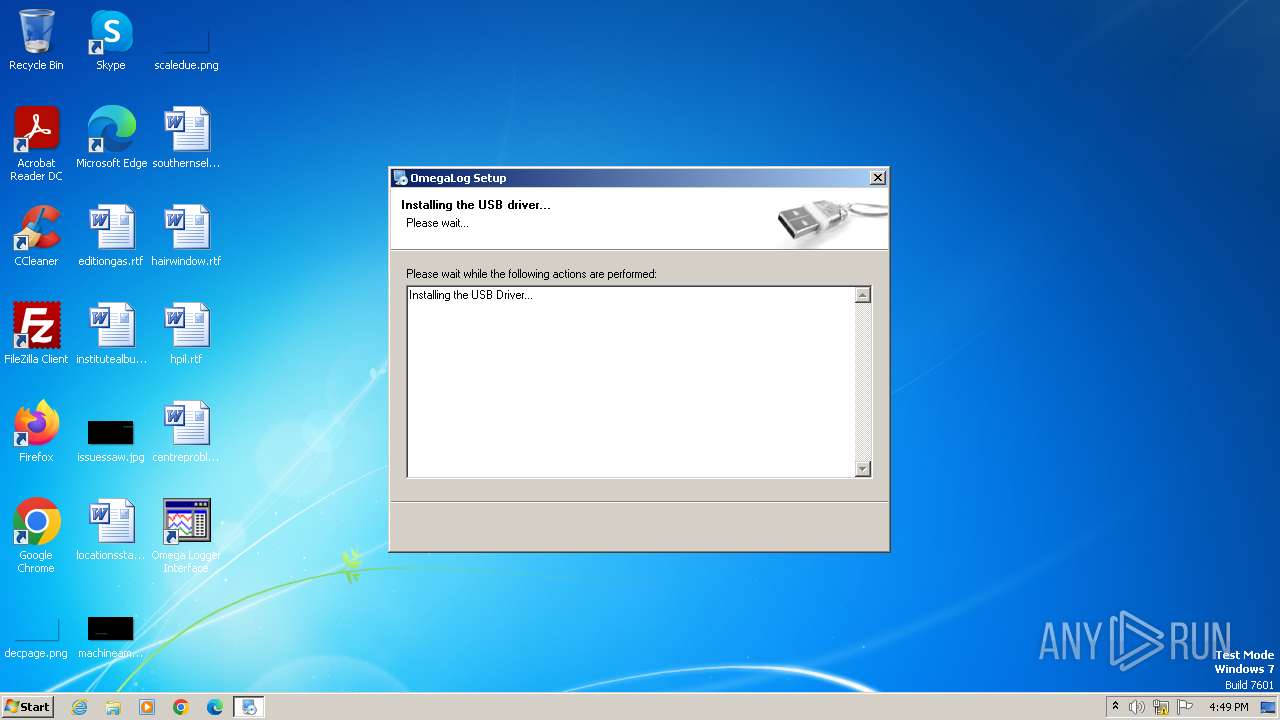
Task: Select hpil.rtf document icon
Action: tap(186, 334)
